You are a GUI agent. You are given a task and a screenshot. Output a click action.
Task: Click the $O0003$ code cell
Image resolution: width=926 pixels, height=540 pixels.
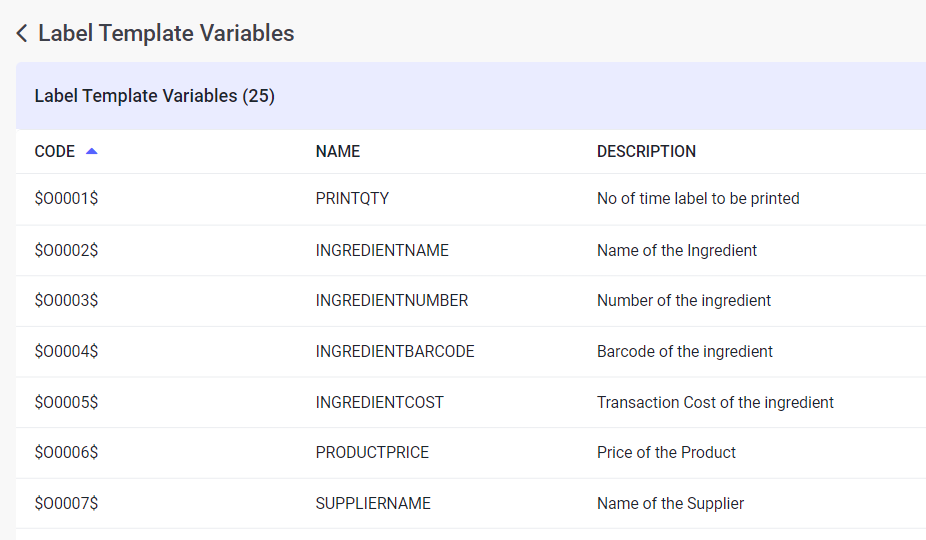(66, 301)
